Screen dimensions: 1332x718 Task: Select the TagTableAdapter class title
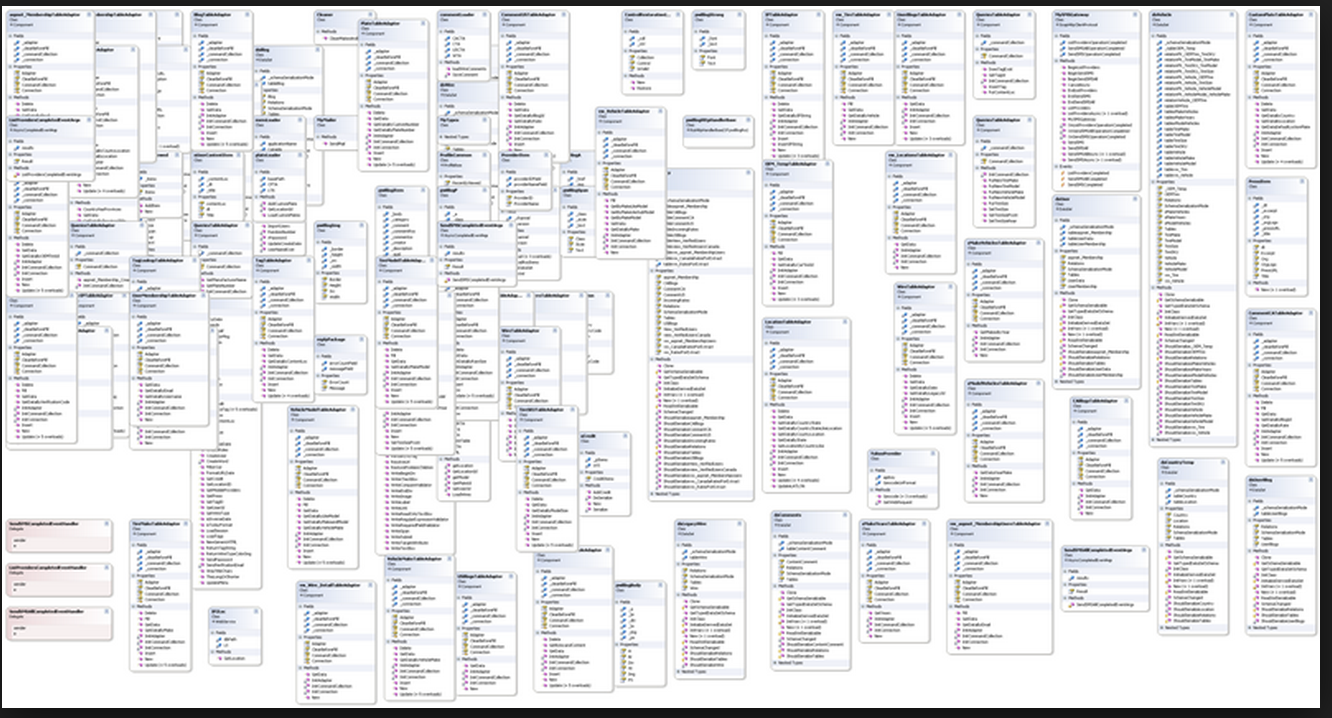pos(273,260)
